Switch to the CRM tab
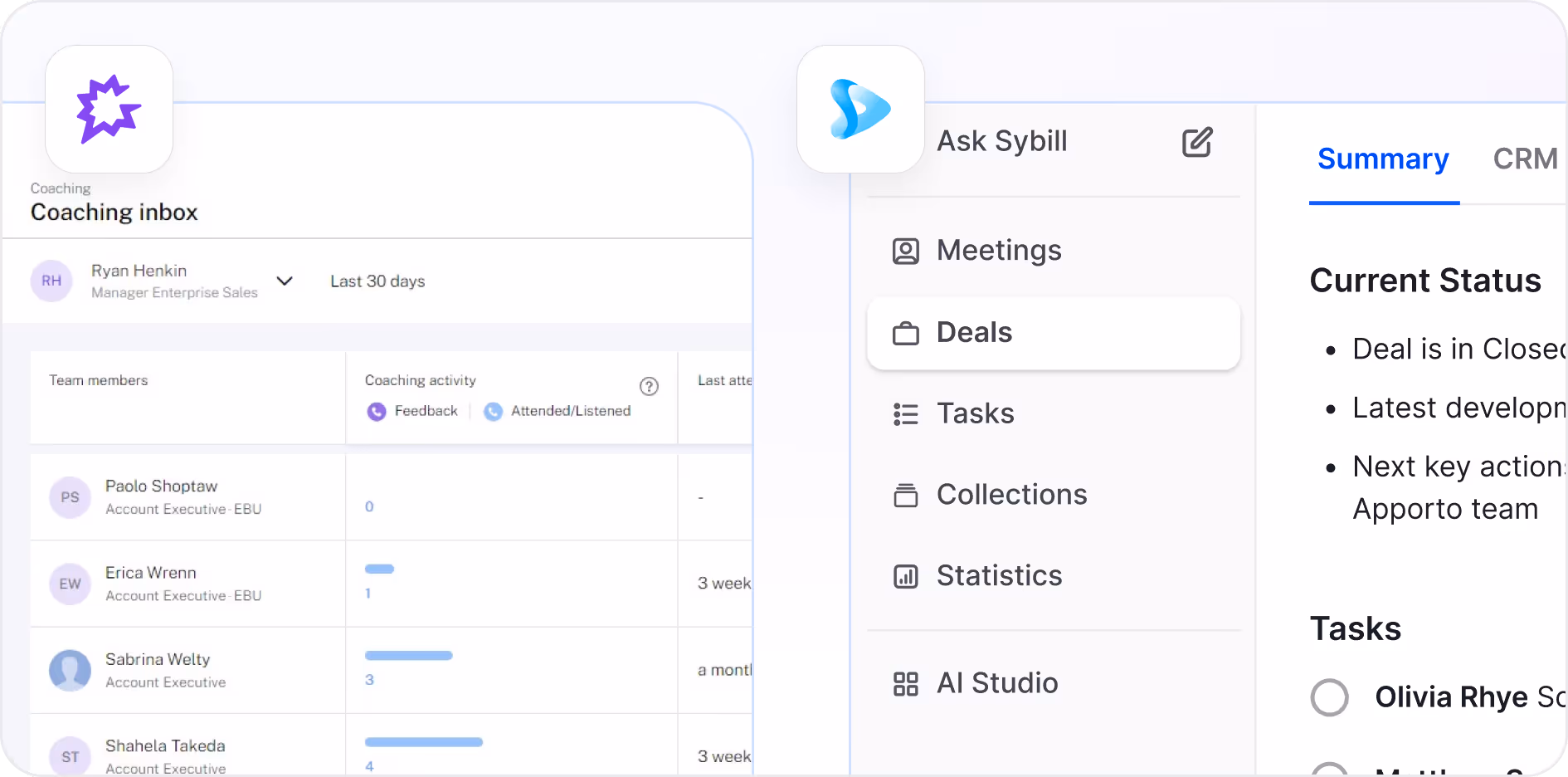Viewport: 1568px width, 777px height. point(1525,159)
